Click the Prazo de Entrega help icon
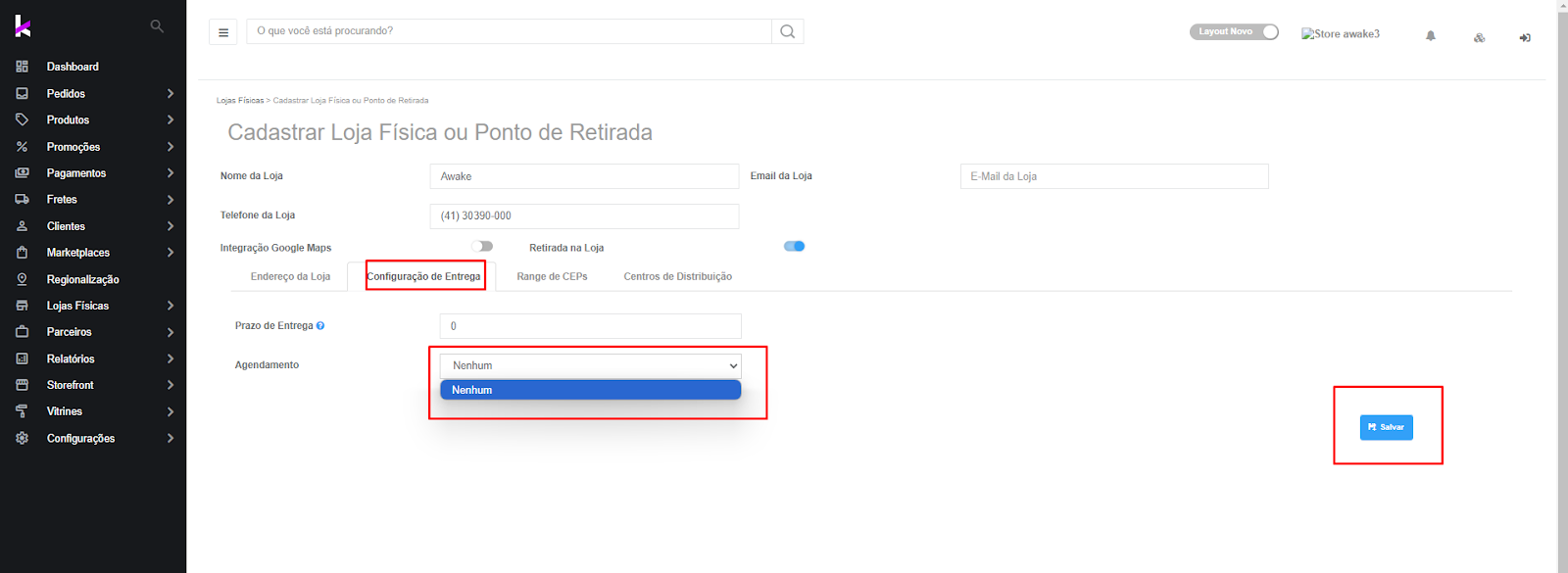Screen dimensions: 1568x573 tap(320, 326)
